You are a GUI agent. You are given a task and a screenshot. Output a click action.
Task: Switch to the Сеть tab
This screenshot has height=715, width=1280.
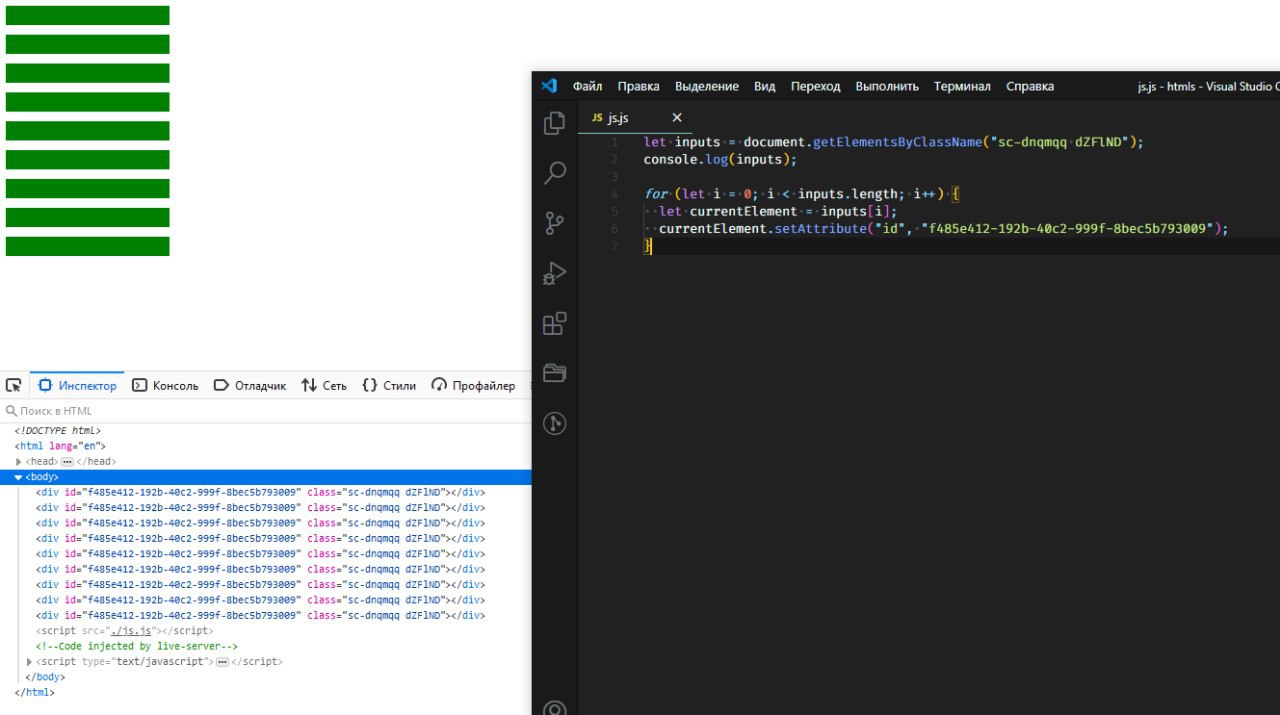(x=324, y=385)
